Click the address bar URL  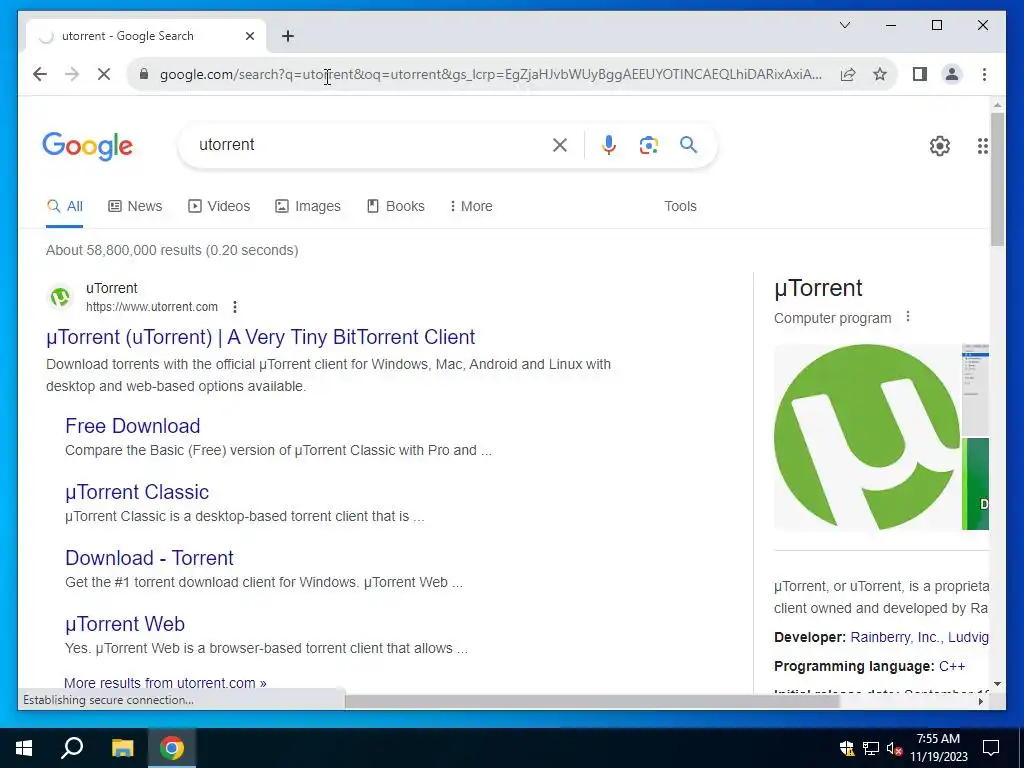[x=490, y=74]
